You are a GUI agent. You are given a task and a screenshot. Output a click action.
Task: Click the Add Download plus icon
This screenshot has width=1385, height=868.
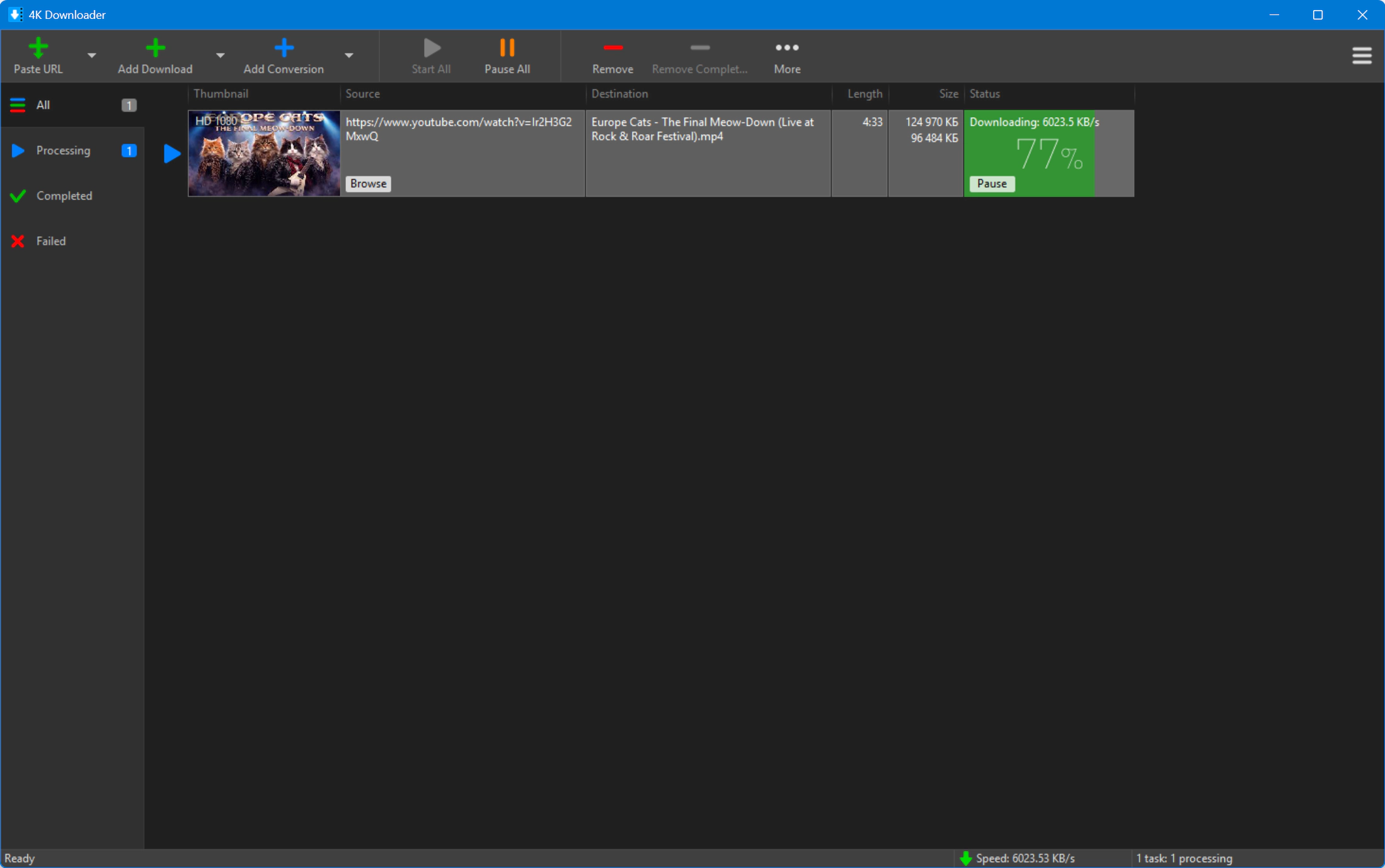coord(155,47)
